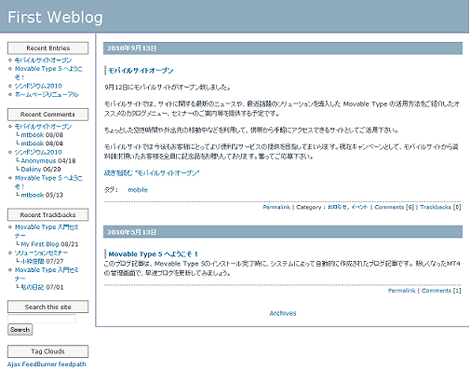Open the First Weblog header title
The image size is (469, 369).
(55, 17)
